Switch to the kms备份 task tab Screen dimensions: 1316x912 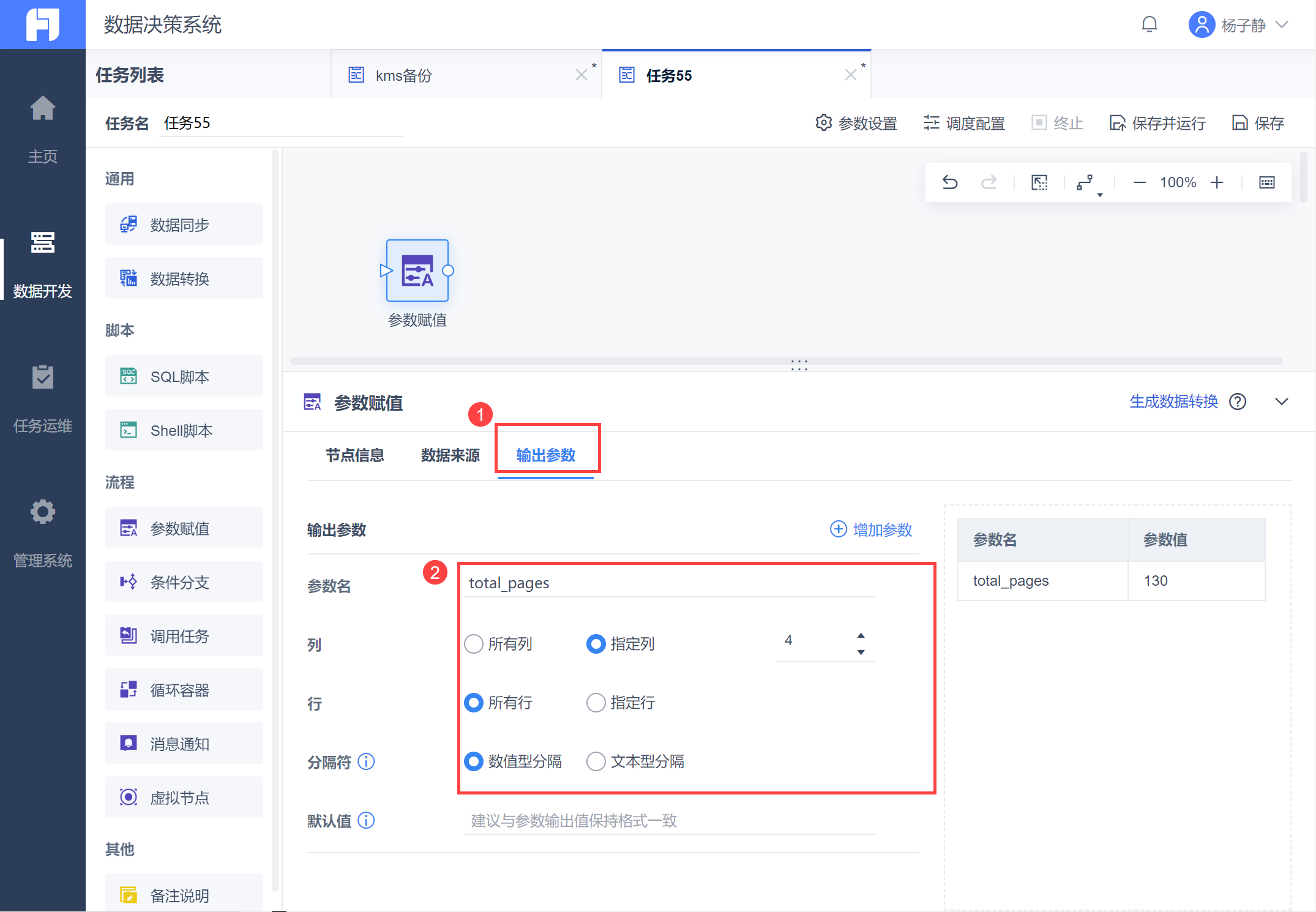404,75
